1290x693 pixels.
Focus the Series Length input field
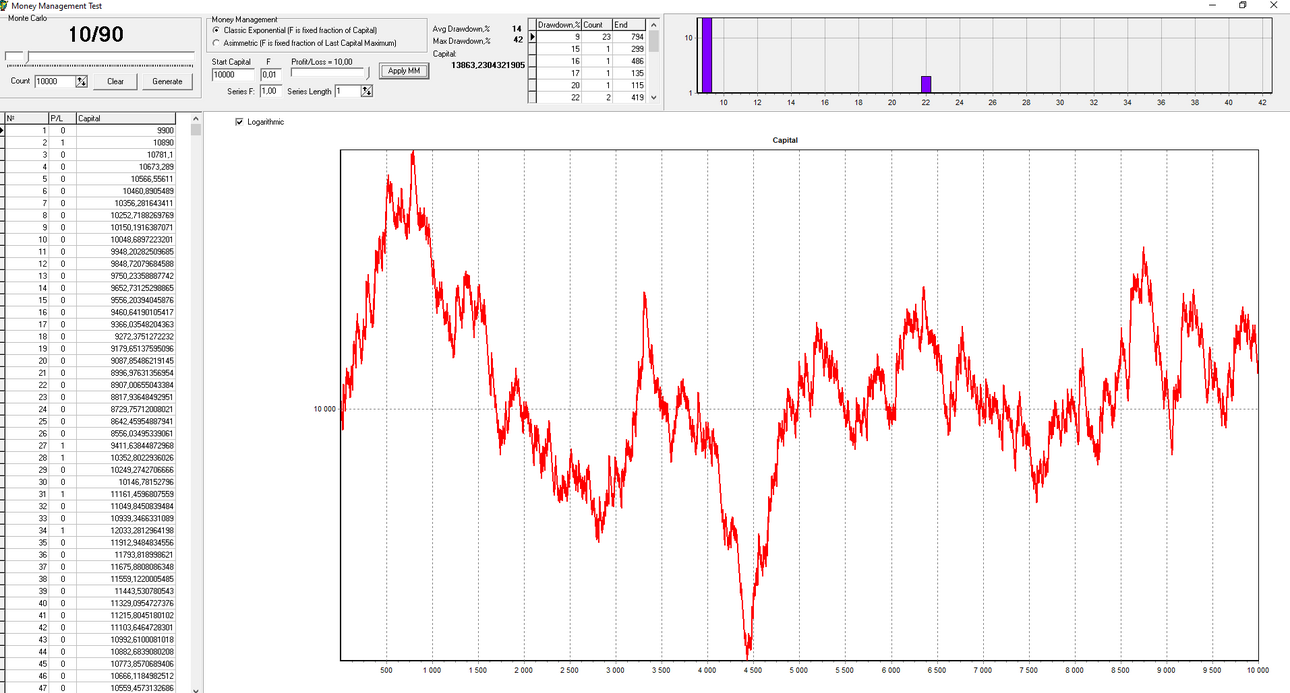coord(348,91)
